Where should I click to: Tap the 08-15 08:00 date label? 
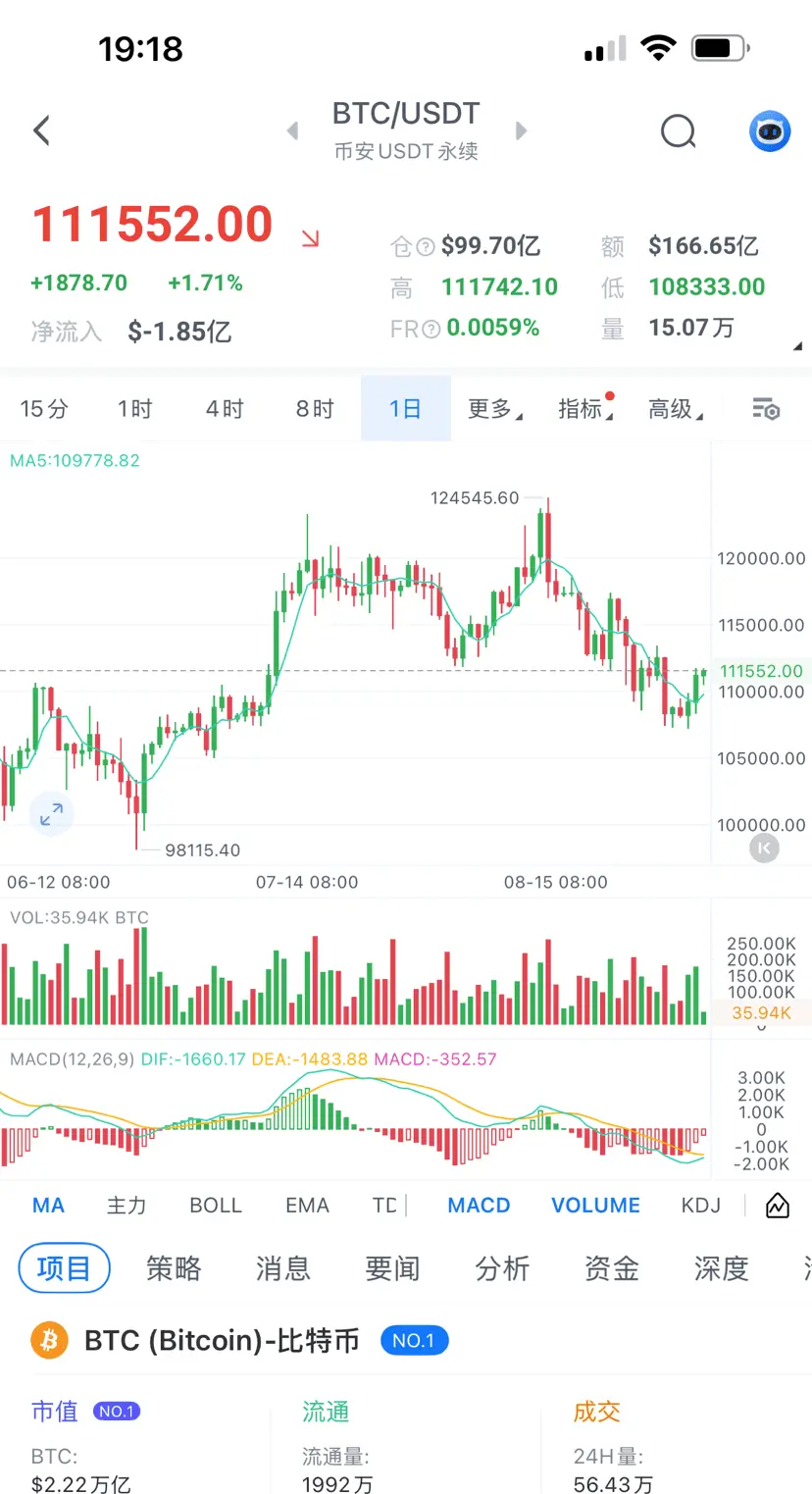[x=556, y=882]
